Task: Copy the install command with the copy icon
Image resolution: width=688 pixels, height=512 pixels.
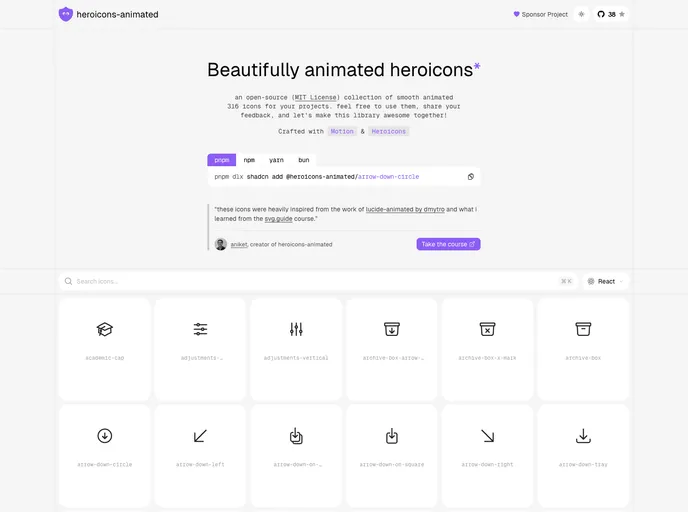Action: point(470,177)
